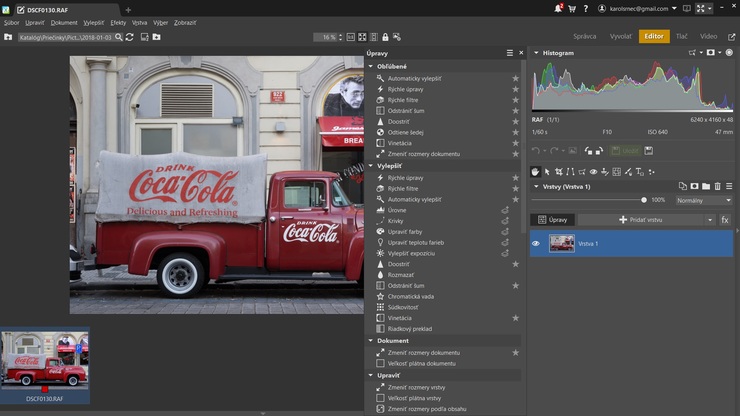Rotate the image left
The width and height of the screenshot is (740, 416).
[x=589, y=151]
